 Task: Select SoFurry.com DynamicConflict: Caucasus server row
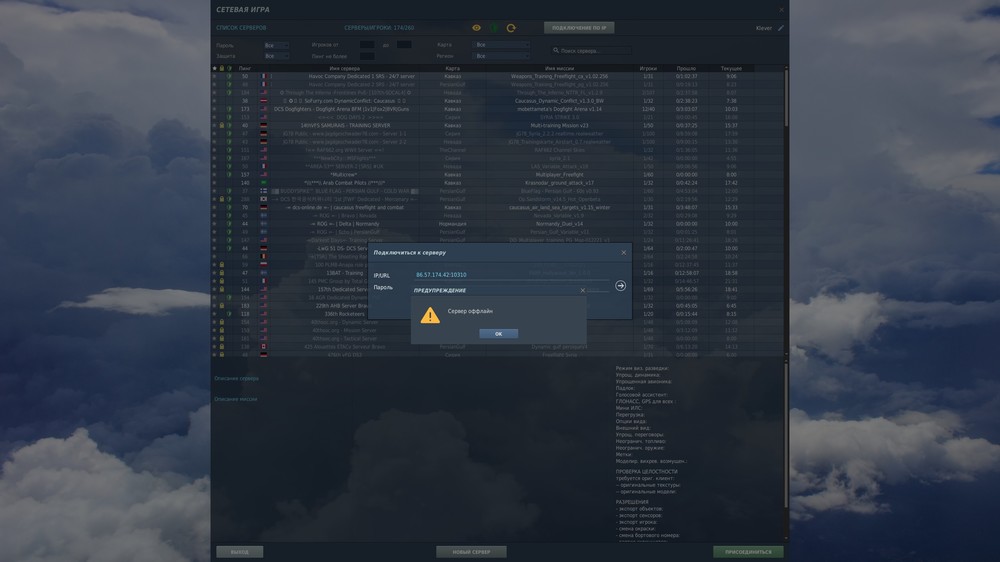coord(497,101)
